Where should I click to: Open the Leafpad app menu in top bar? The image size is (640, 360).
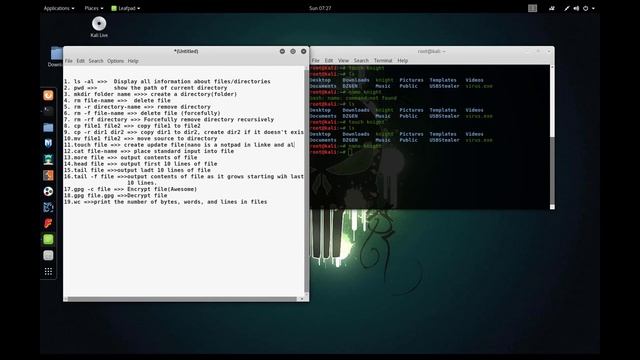[x=126, y=8]
